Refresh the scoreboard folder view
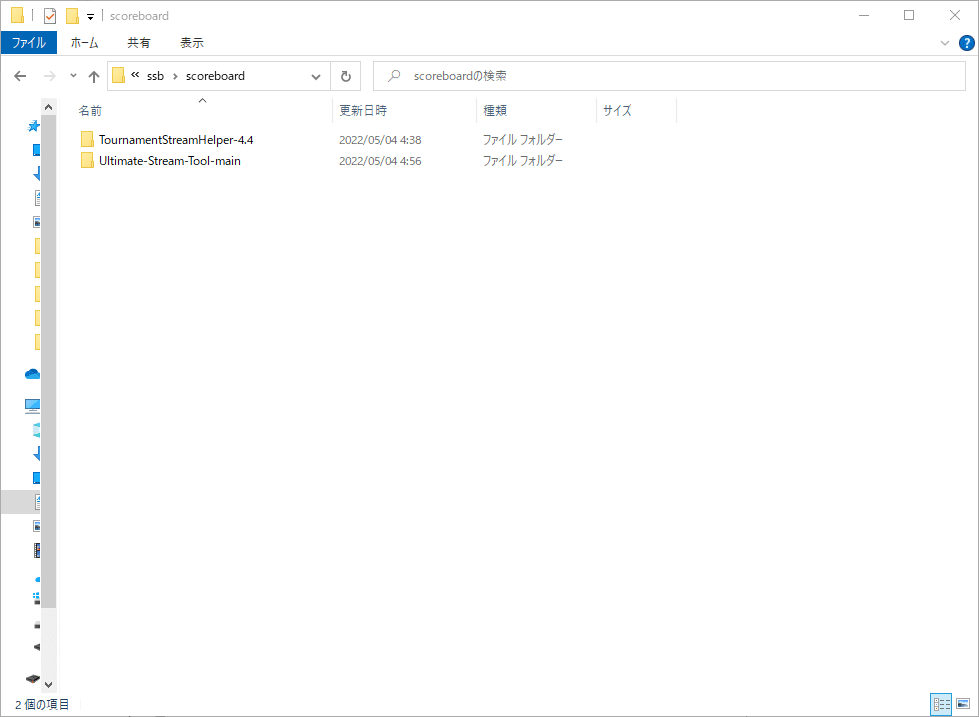Screen dimensions: 979x717 click(x=345, y=76)
